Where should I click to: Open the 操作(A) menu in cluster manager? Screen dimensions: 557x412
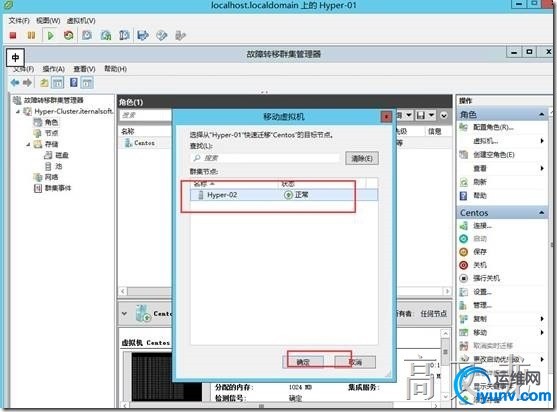coord(53,69)
